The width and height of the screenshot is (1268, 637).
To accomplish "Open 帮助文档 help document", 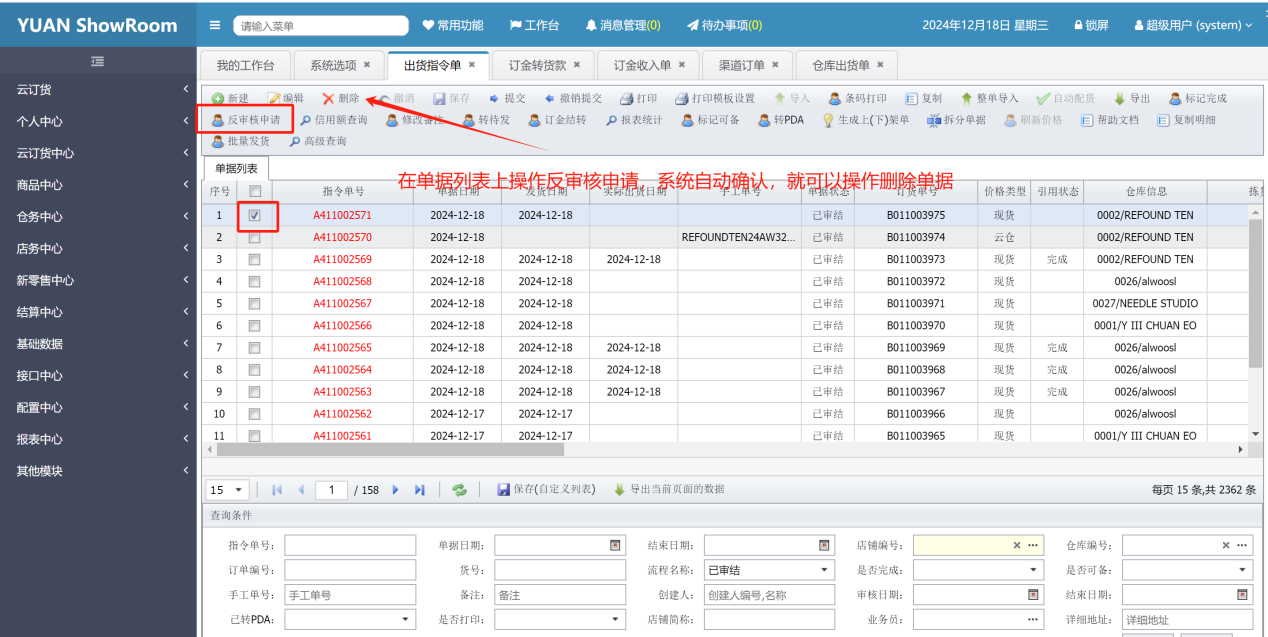I will click(x=1110, y=120).
